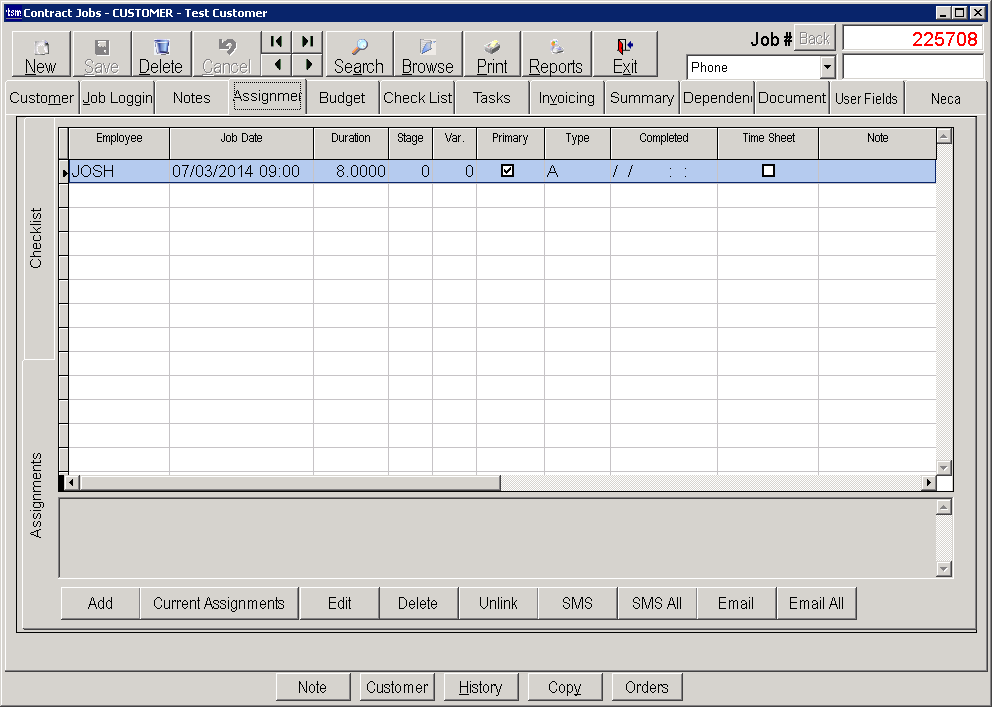
Task: Expand the Phone dropdown list
Action: [827, 68]
